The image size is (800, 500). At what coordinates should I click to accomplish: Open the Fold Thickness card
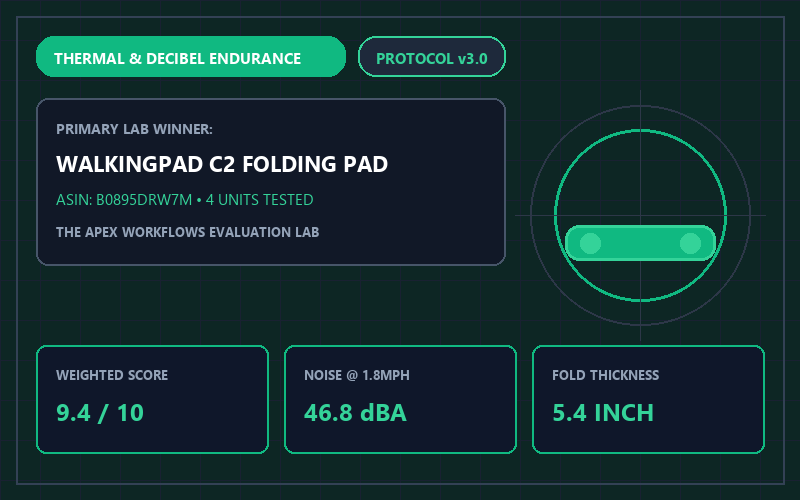click(648, 399)
